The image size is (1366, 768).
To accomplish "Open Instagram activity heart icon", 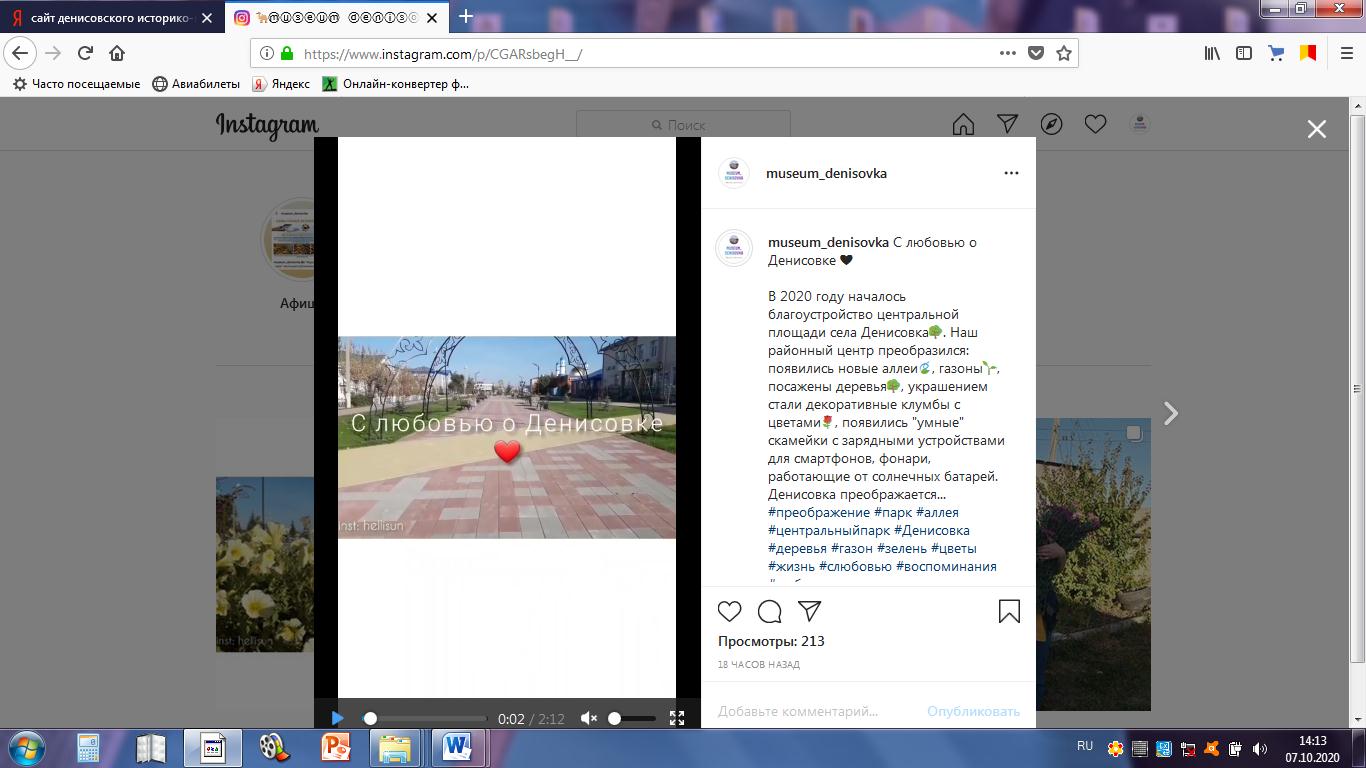I will point(1095,124).
